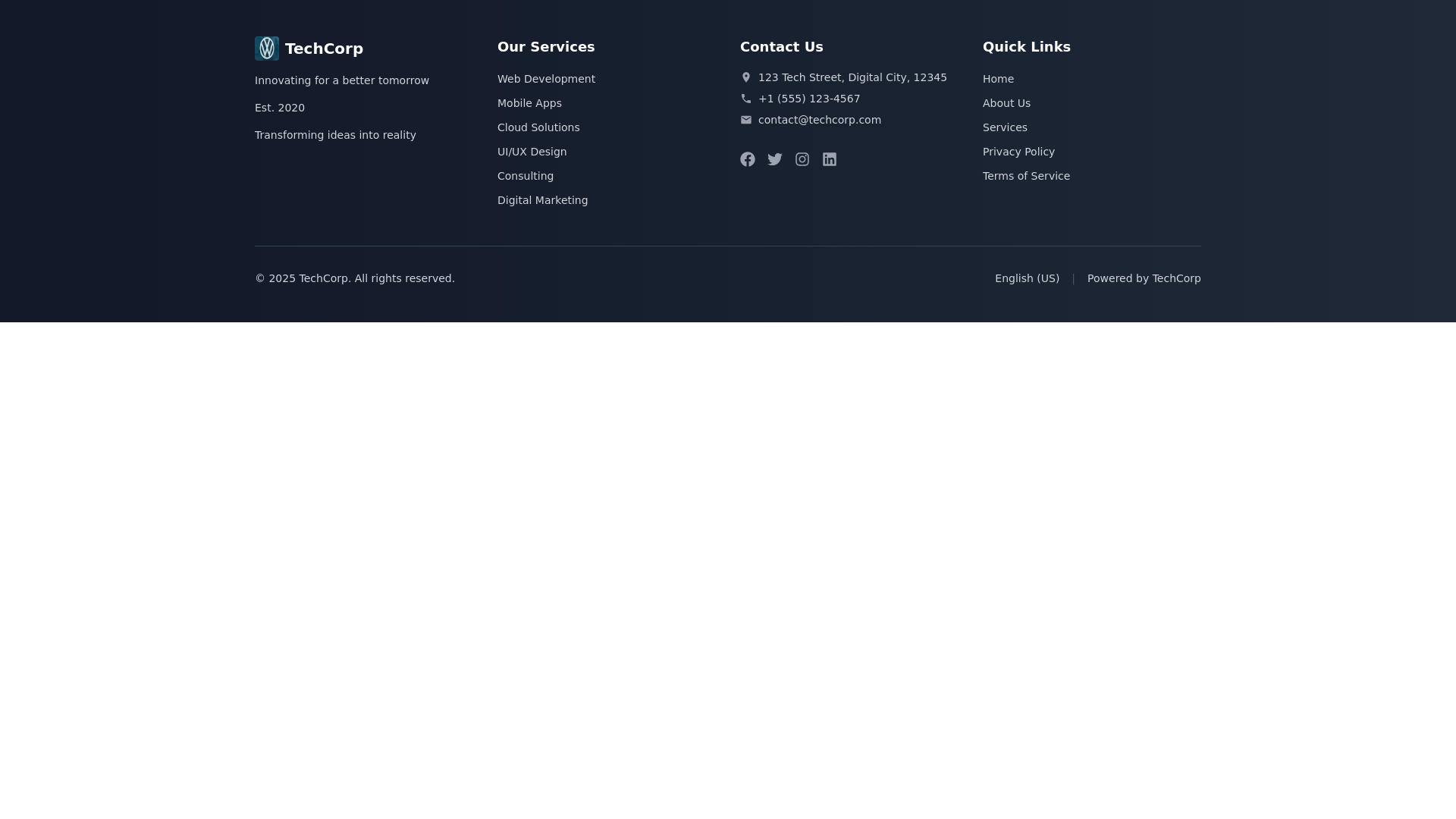
Task: Select the Consulting service link
Action: click(x=526, y=176)
